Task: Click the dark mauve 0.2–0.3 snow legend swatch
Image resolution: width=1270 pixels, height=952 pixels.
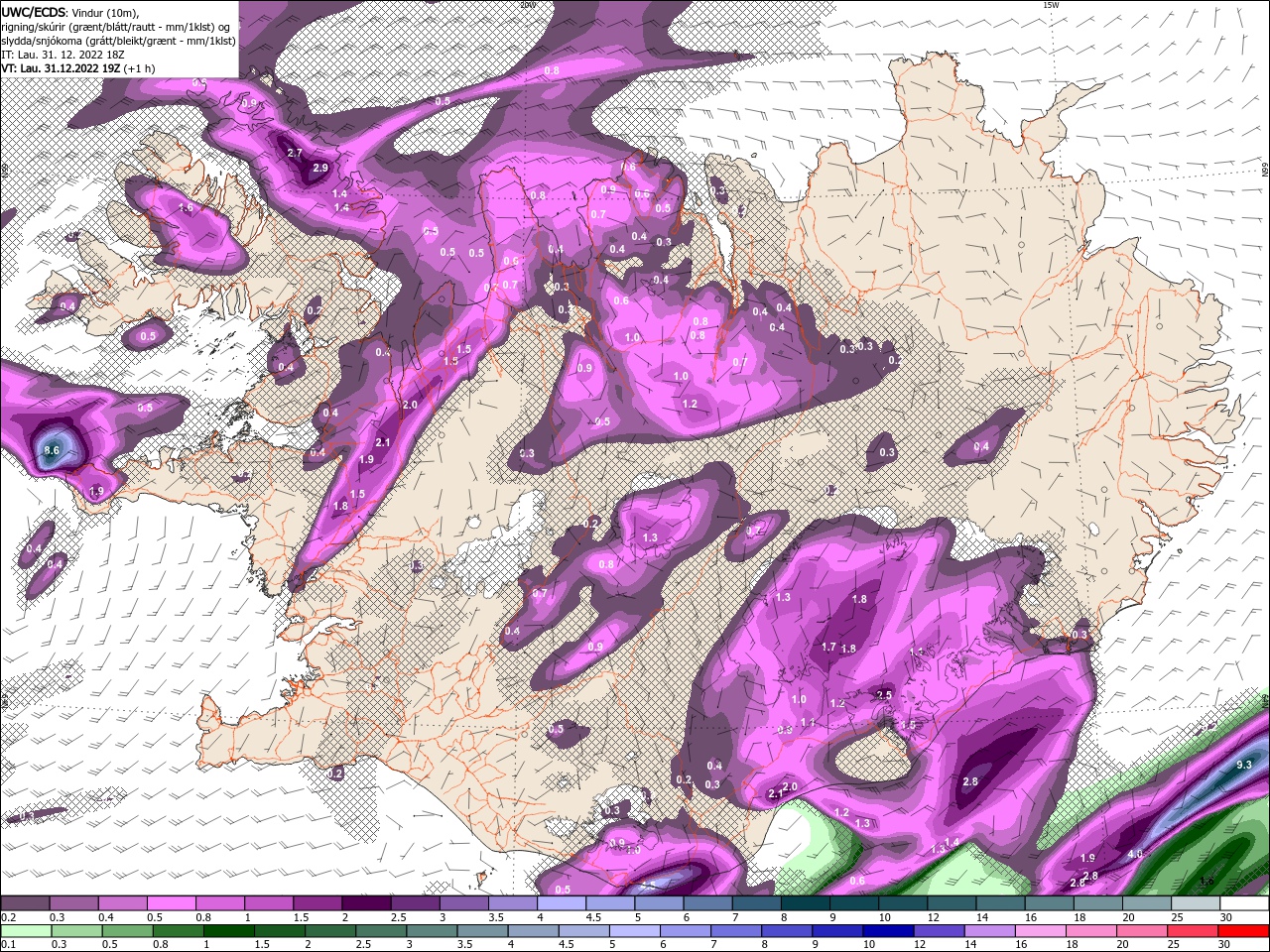Action: (25, 903)
